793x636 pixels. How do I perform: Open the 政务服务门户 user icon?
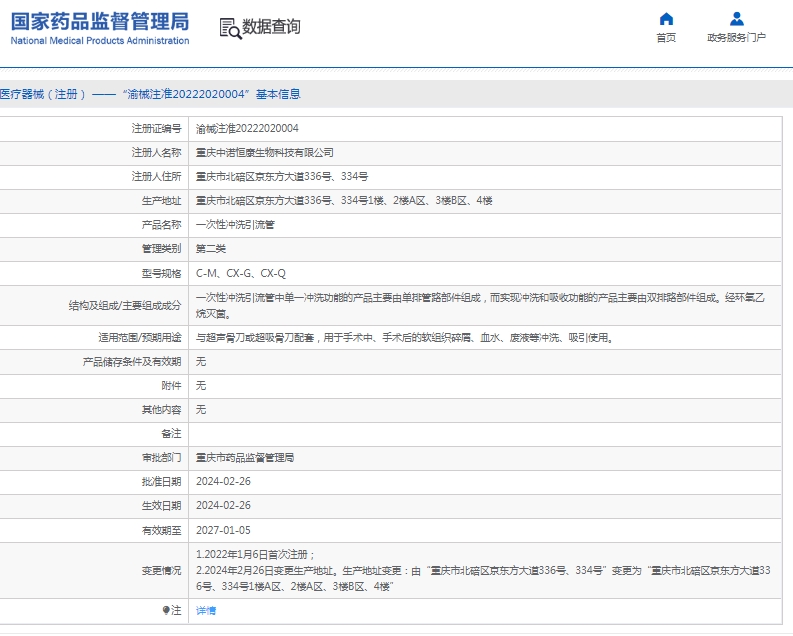(x=736, y=19)
